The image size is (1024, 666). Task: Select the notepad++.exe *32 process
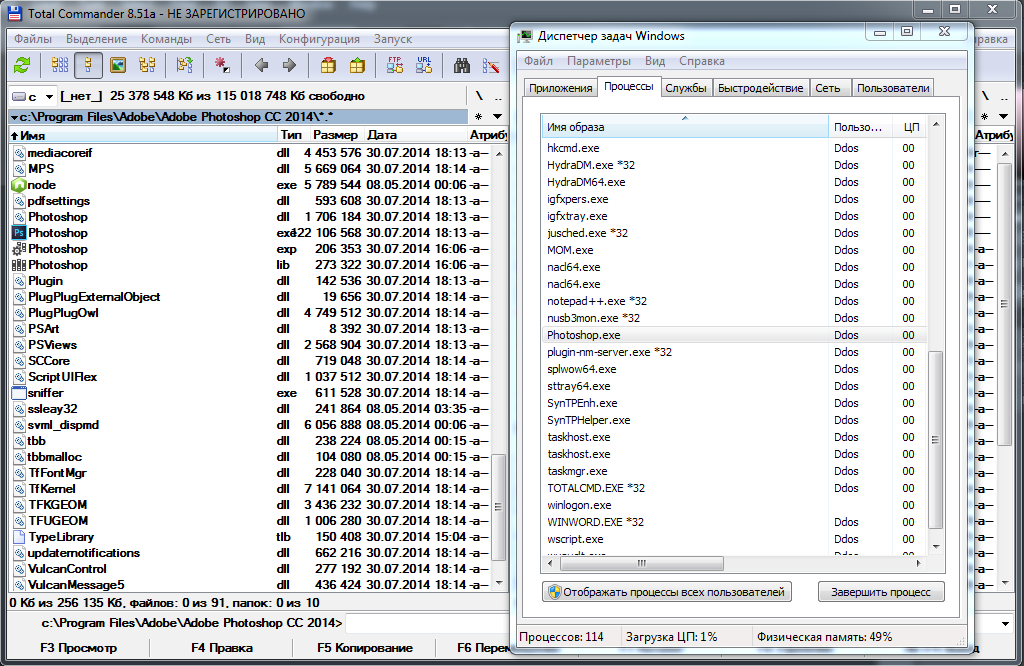point(734,301)
